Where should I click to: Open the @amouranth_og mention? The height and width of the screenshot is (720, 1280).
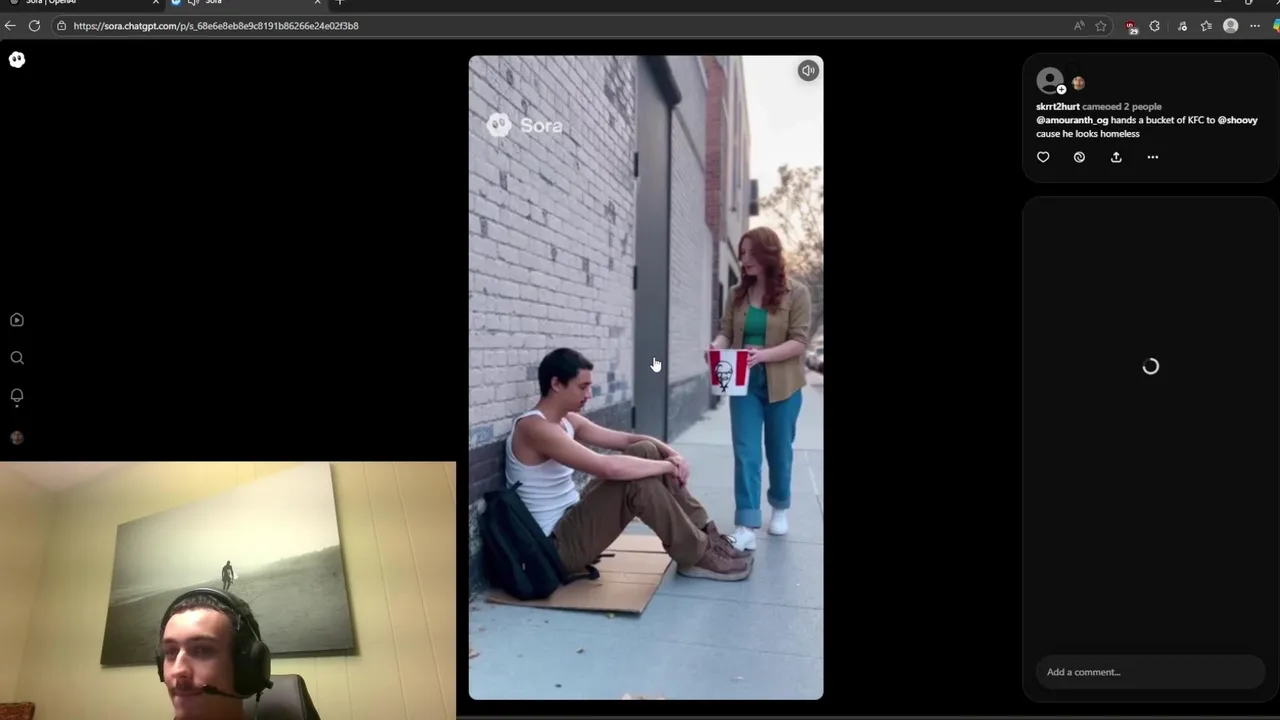(1072, 120)
